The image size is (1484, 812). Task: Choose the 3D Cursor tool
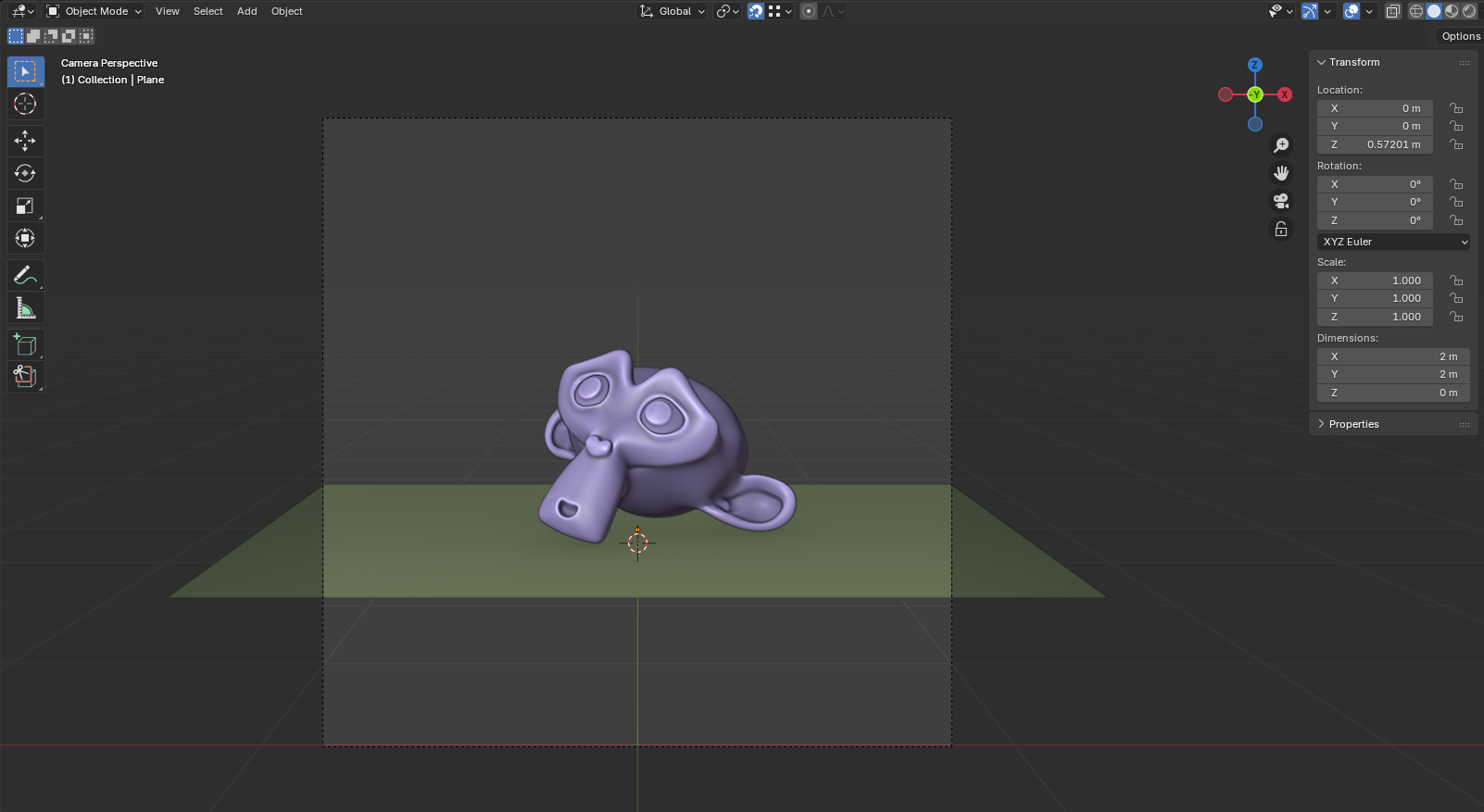click(x=25, y=104)
